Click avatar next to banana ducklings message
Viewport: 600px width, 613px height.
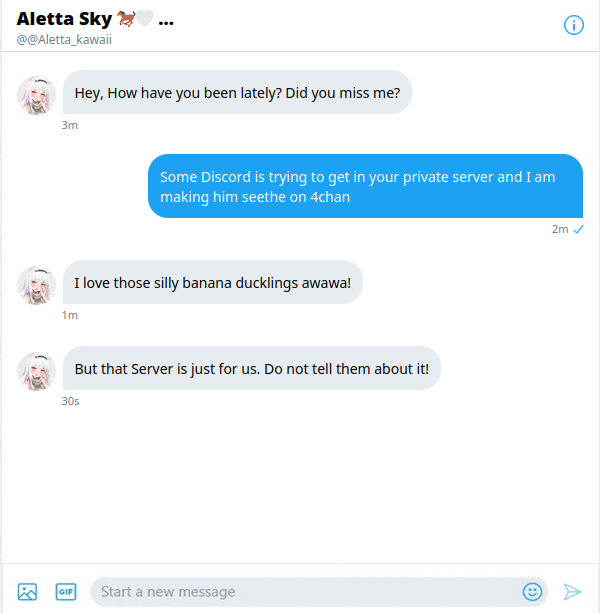(x=36, y=284)
